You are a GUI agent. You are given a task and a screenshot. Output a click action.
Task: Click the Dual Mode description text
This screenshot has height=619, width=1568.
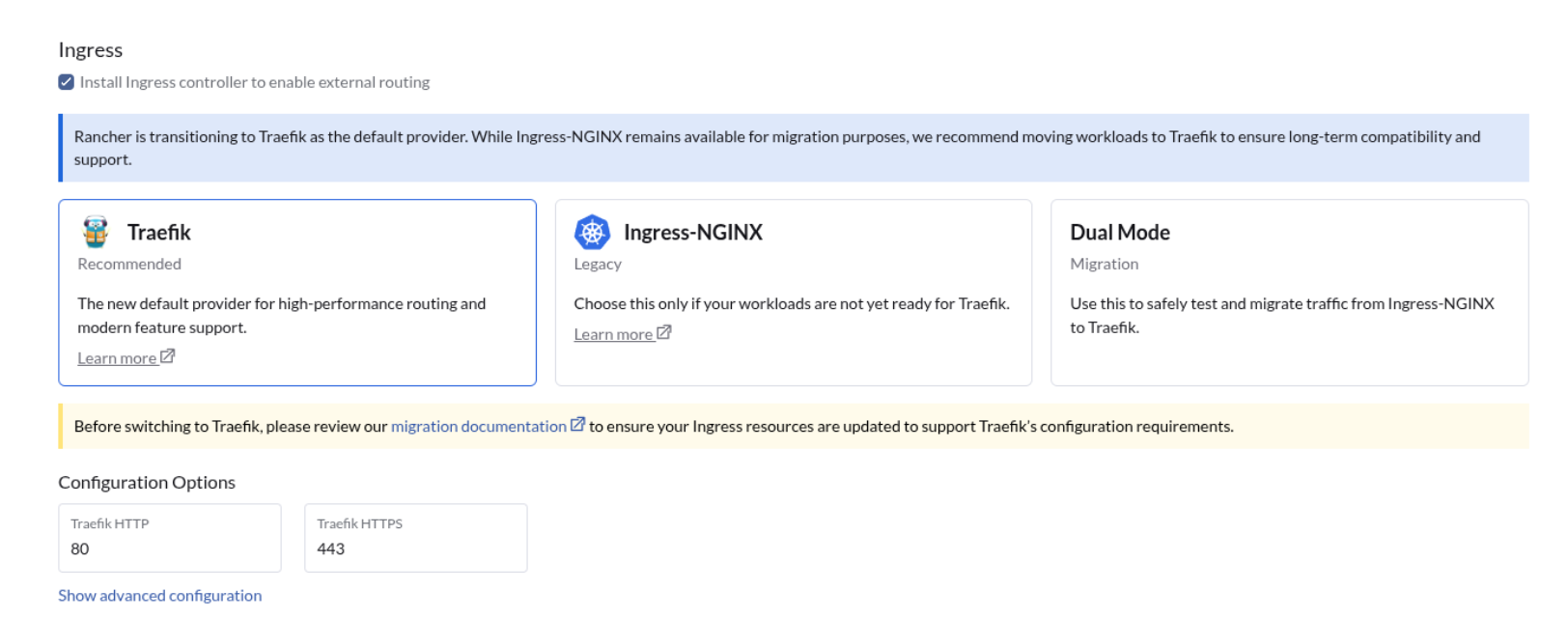point(1281,316)
